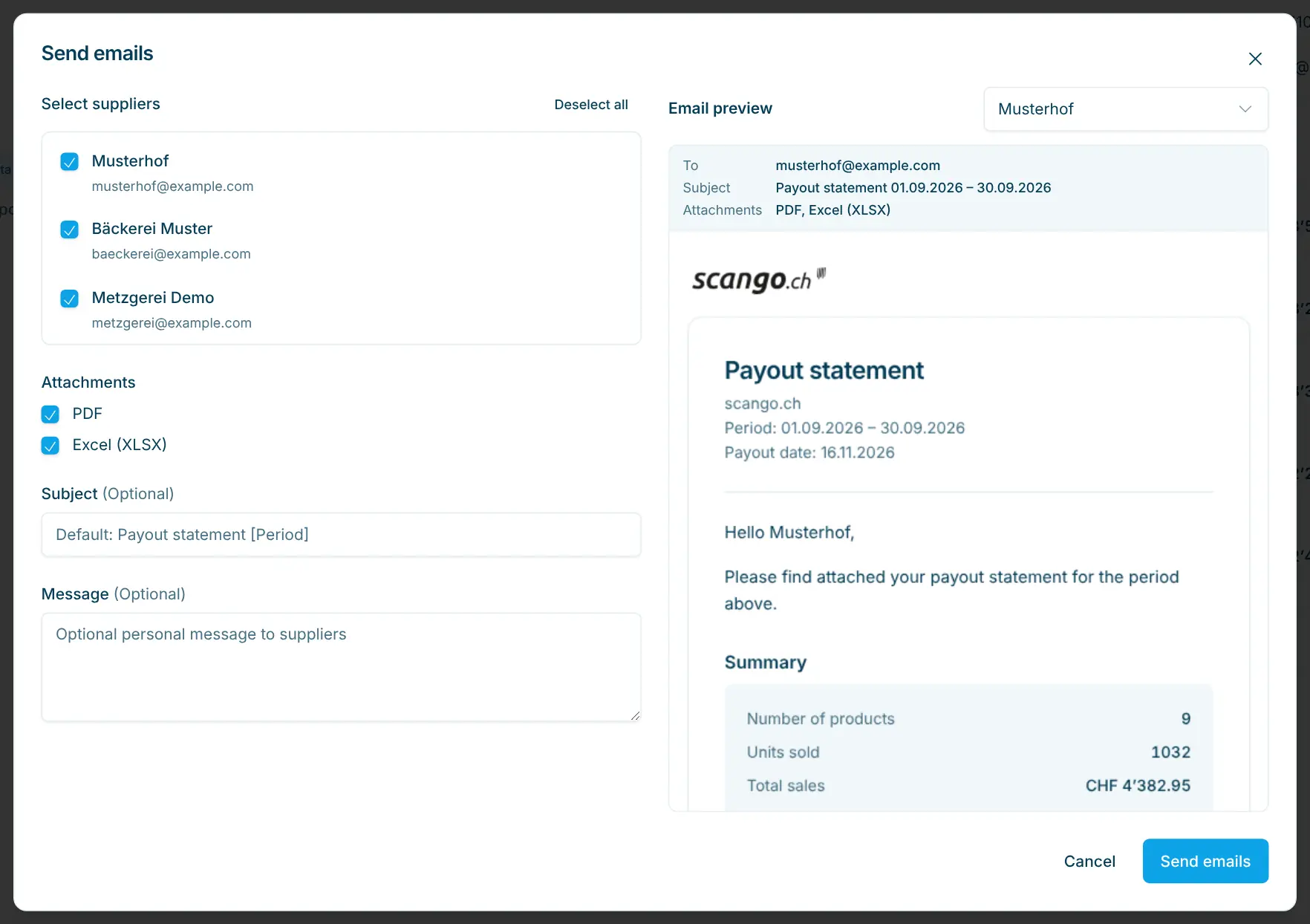Close the Send emails dialog
1310x924 pixels.
tap(1255, 59)
